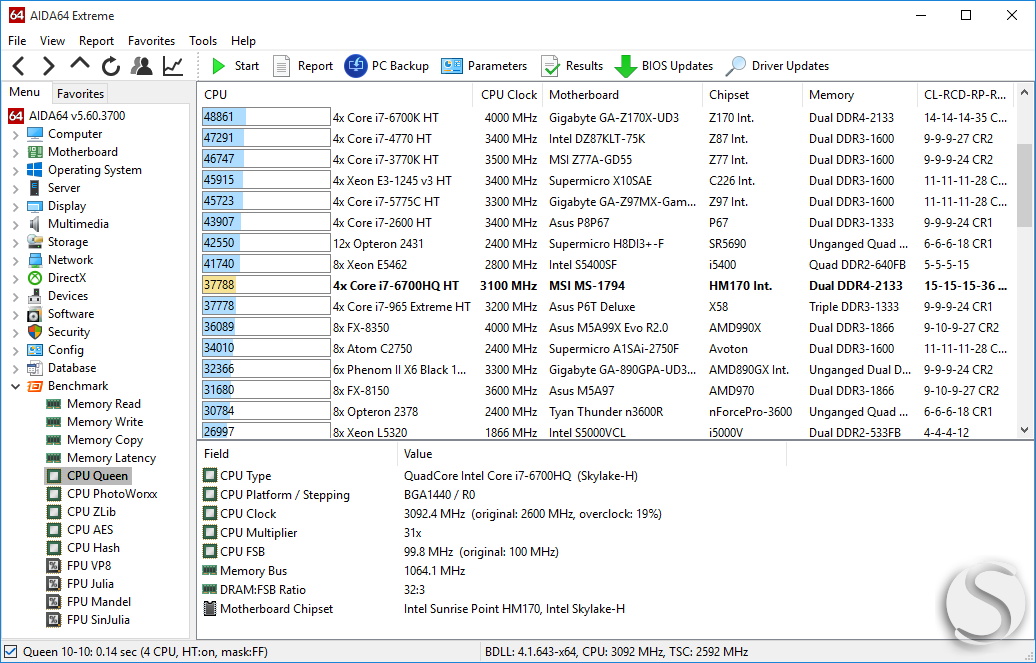Open the View menu
Screen dimensions: 1036x663
[52, 41]
